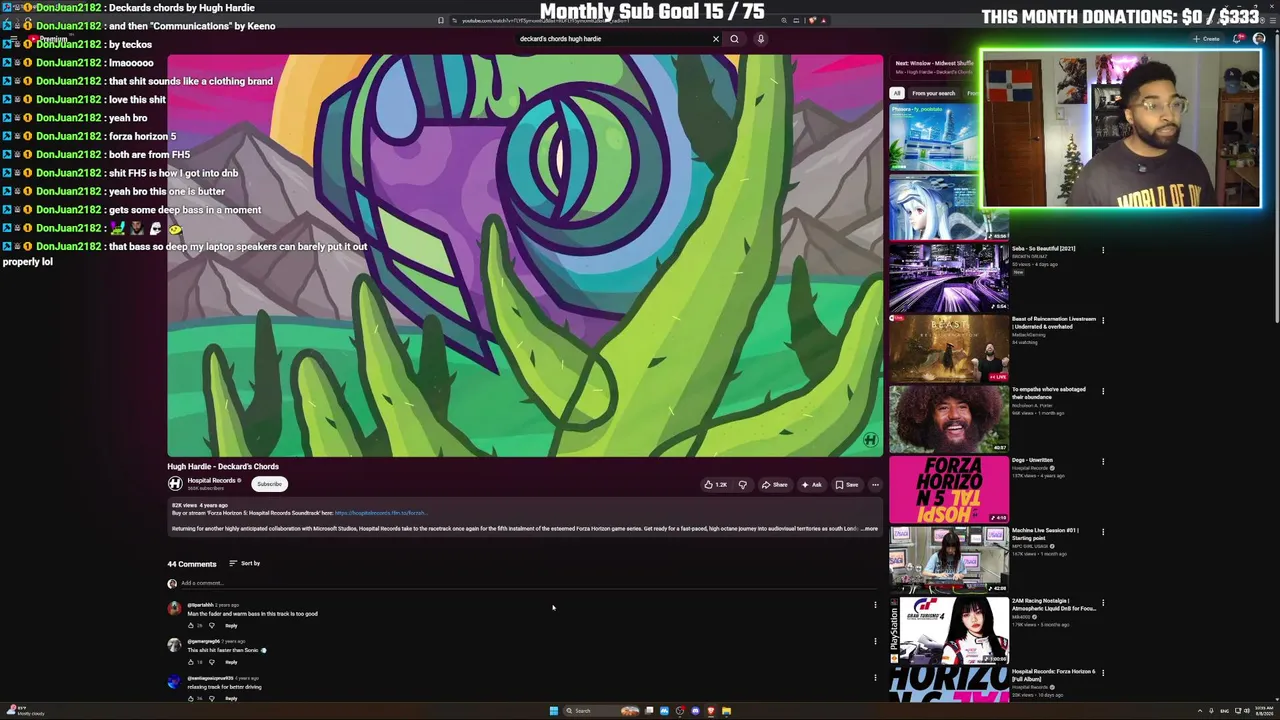Open options for 'Machina Live Session' video
Image resolution: width=1280 pixels, height=720 pixels.
click(1103, 532)
